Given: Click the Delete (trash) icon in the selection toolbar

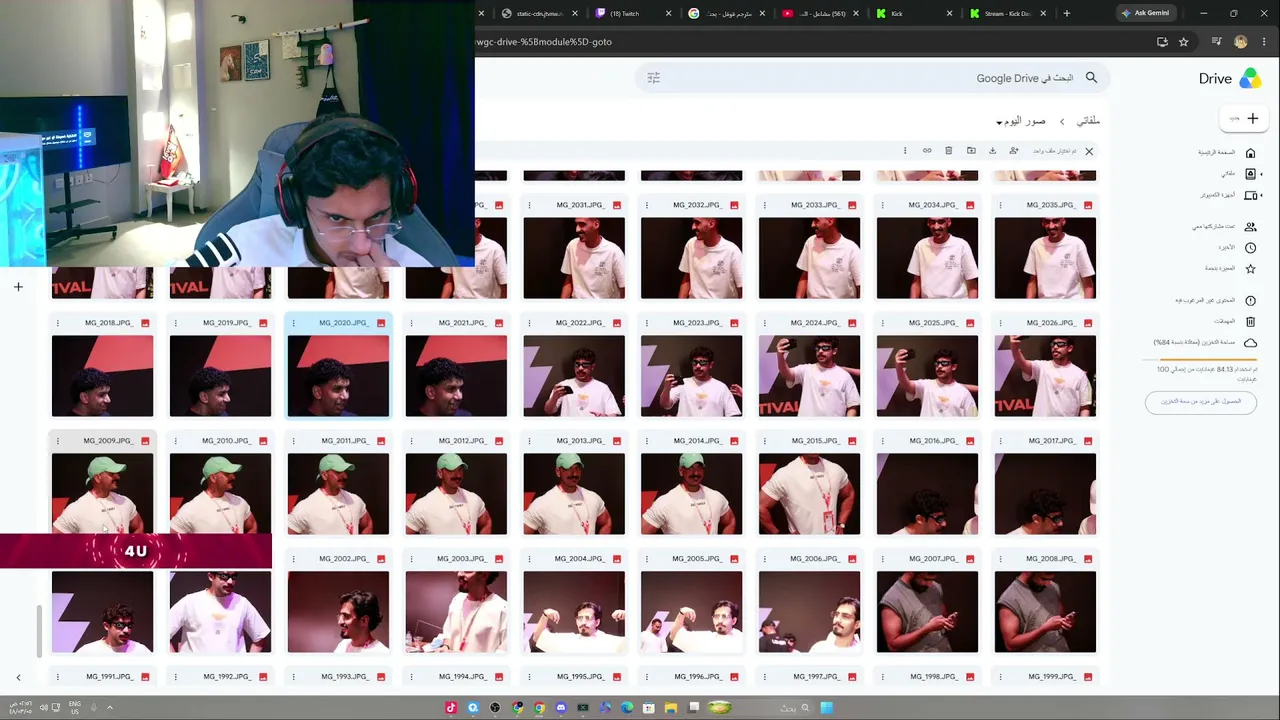Looking at the screenshot, I should [x=949, y=151].
